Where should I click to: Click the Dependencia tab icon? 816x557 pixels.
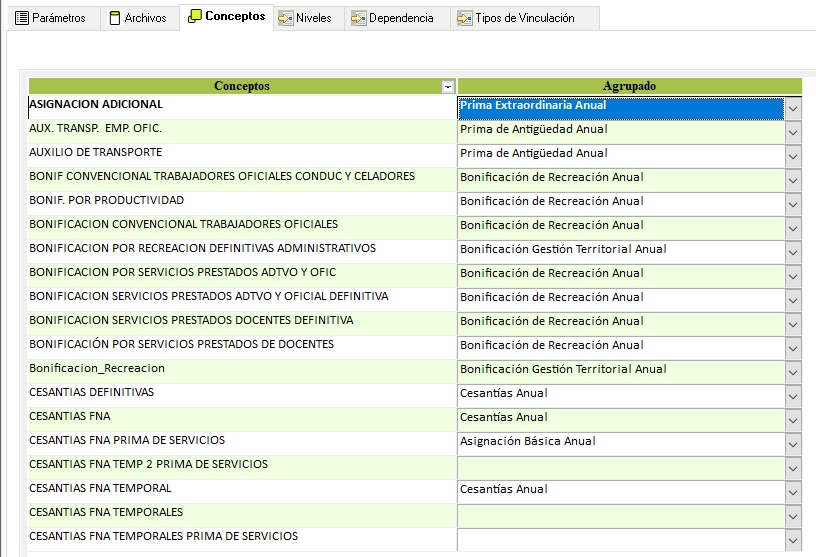click(359, 18)
